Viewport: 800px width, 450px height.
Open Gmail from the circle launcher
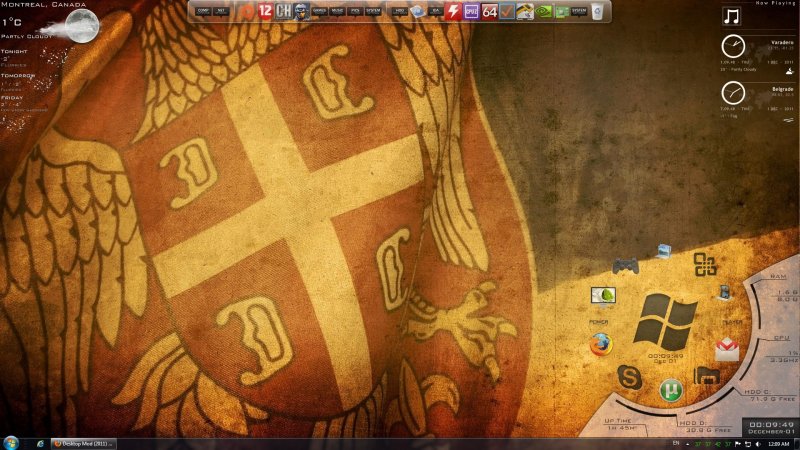pyautogui.click(x=727, y=349)
